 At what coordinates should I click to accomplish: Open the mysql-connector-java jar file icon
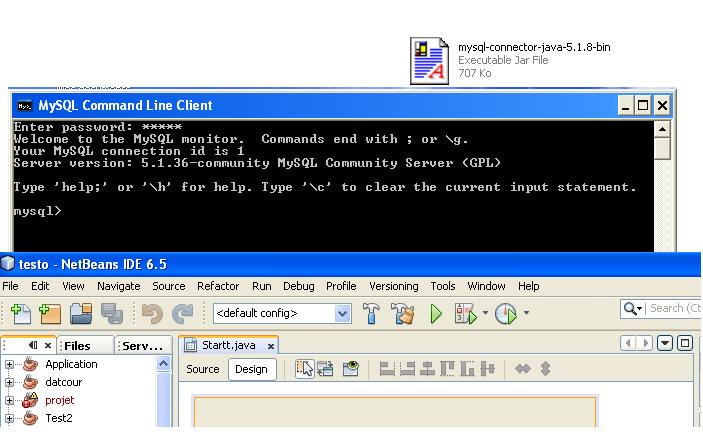point(429,61)
